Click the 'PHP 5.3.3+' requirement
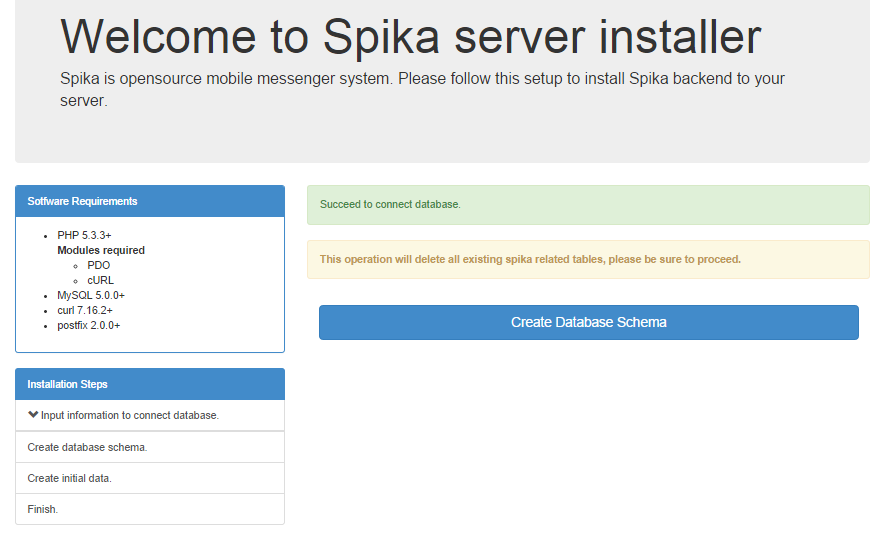 pyautogui.click(x=84, y=235)
